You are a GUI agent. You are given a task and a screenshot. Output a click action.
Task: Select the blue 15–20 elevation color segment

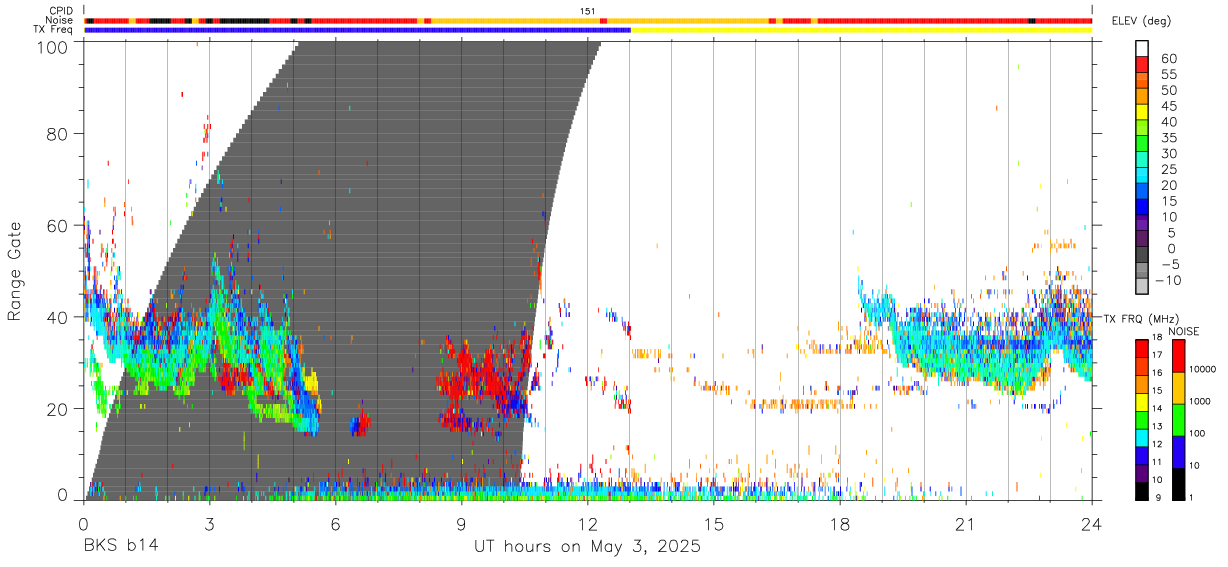click(1142, 193)
